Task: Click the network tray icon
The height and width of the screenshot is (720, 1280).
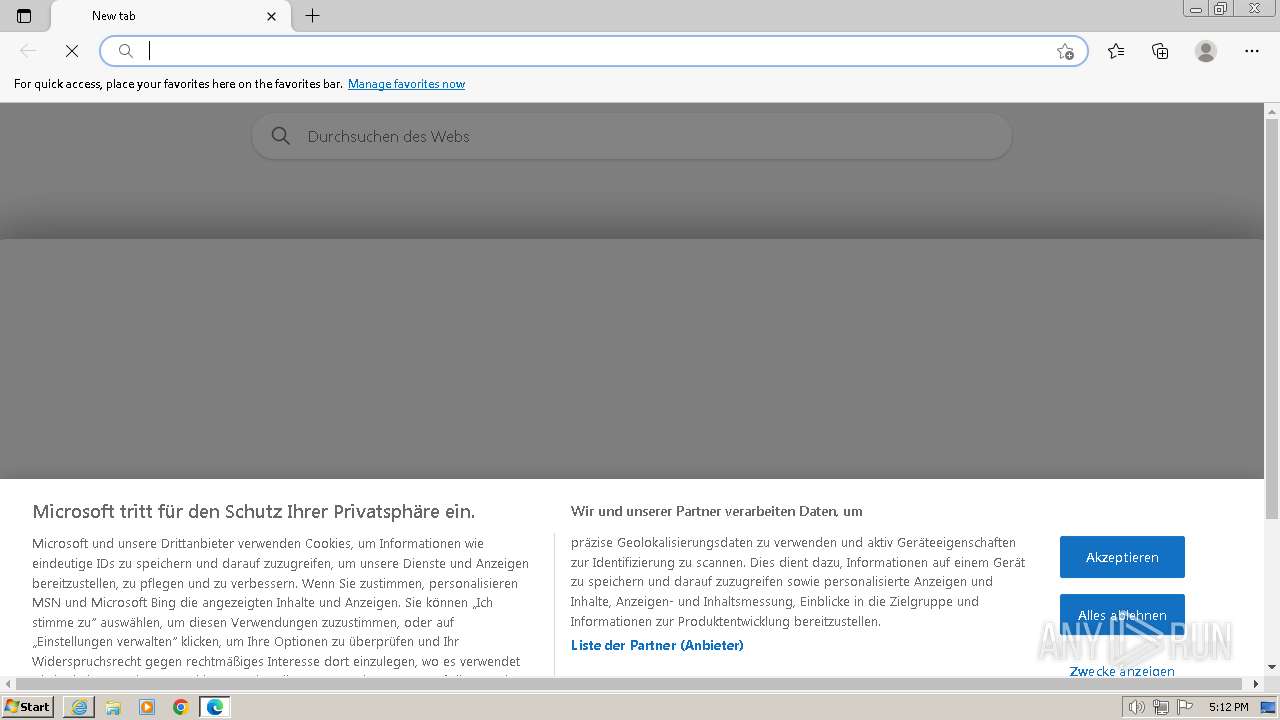Action: click(1161, 707)
